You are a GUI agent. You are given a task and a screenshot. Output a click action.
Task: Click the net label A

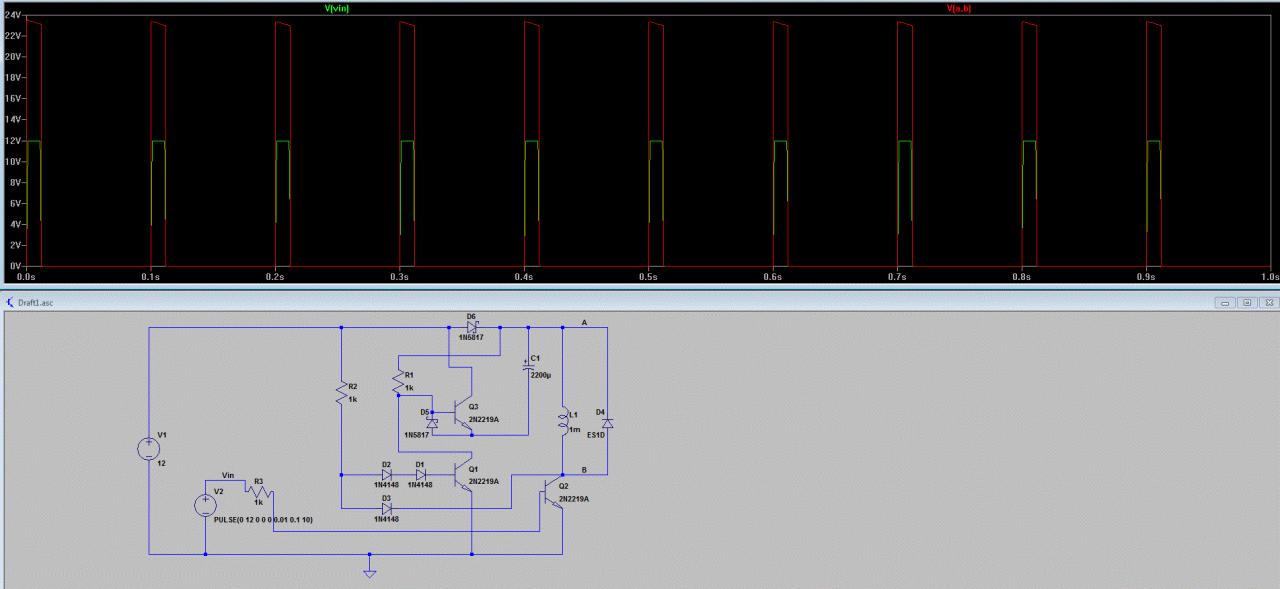click(584, 321)
